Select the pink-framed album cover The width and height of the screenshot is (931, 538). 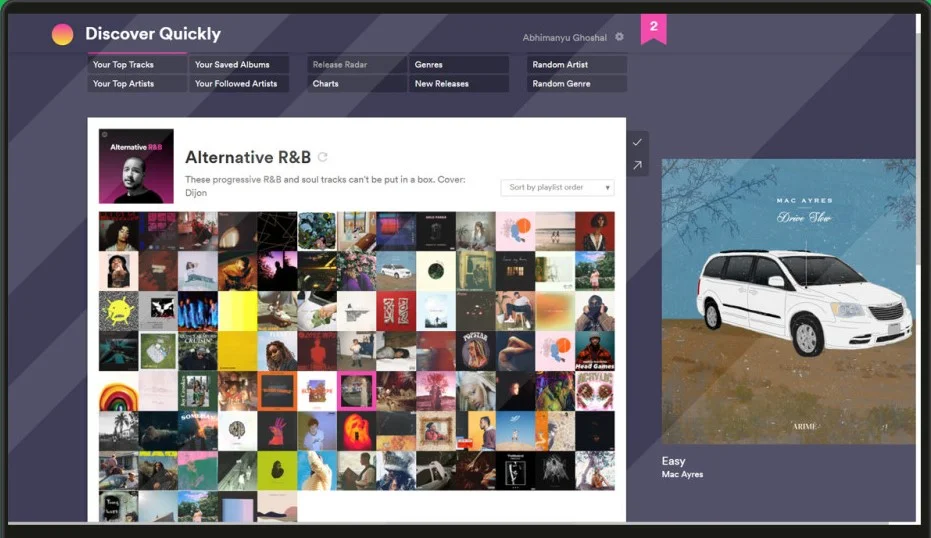coord(356,391)
